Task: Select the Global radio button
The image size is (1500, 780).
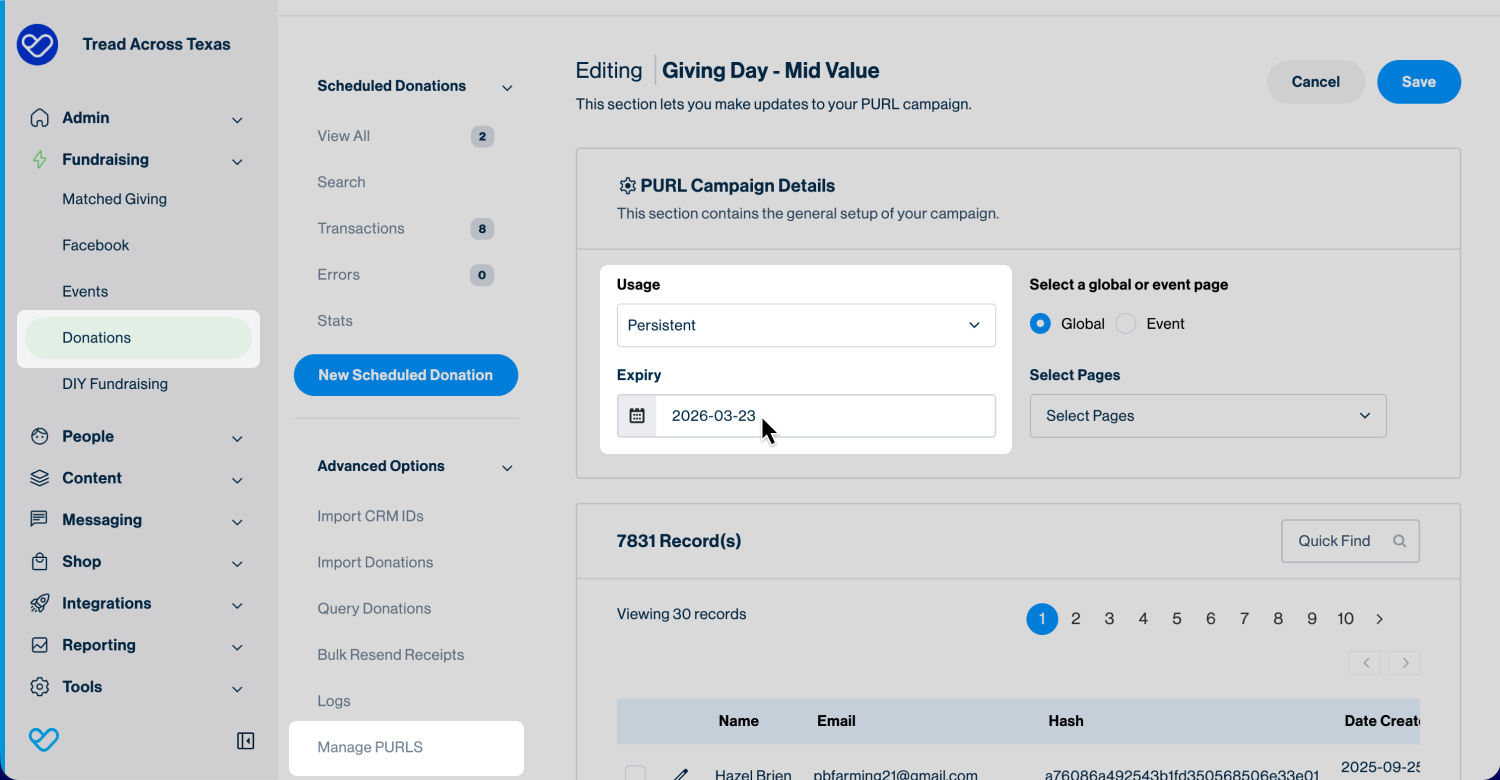Action: [1040, 324]
